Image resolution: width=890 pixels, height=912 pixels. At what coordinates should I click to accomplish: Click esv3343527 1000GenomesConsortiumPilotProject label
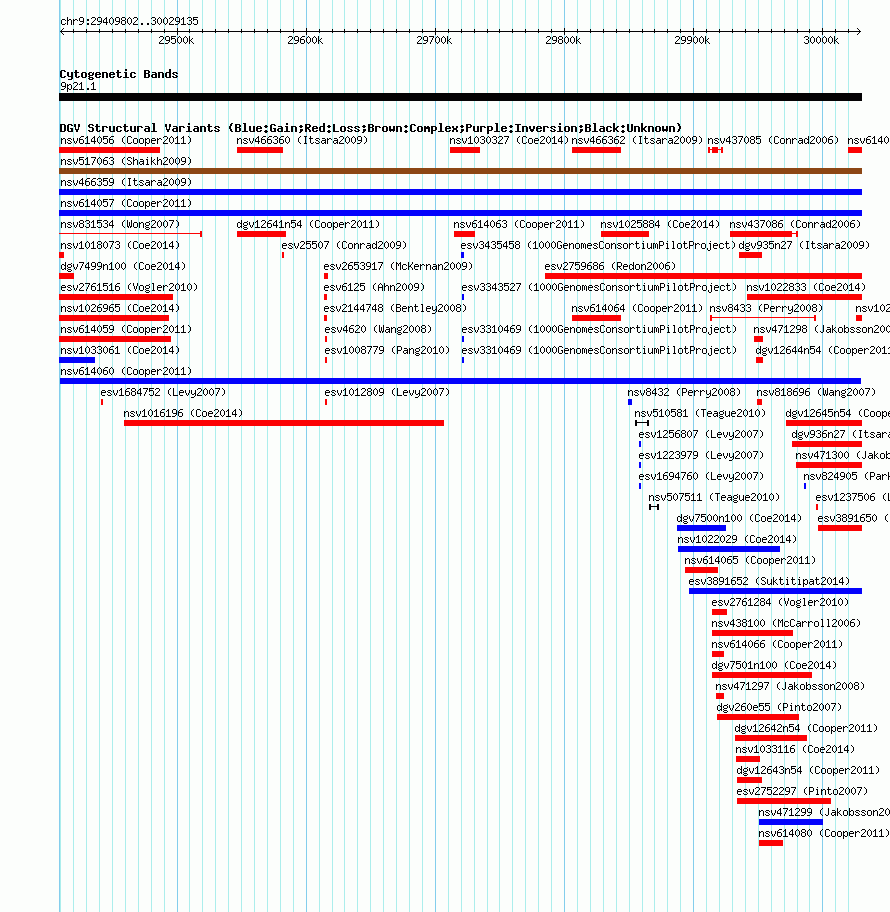(x=599, y=287)
